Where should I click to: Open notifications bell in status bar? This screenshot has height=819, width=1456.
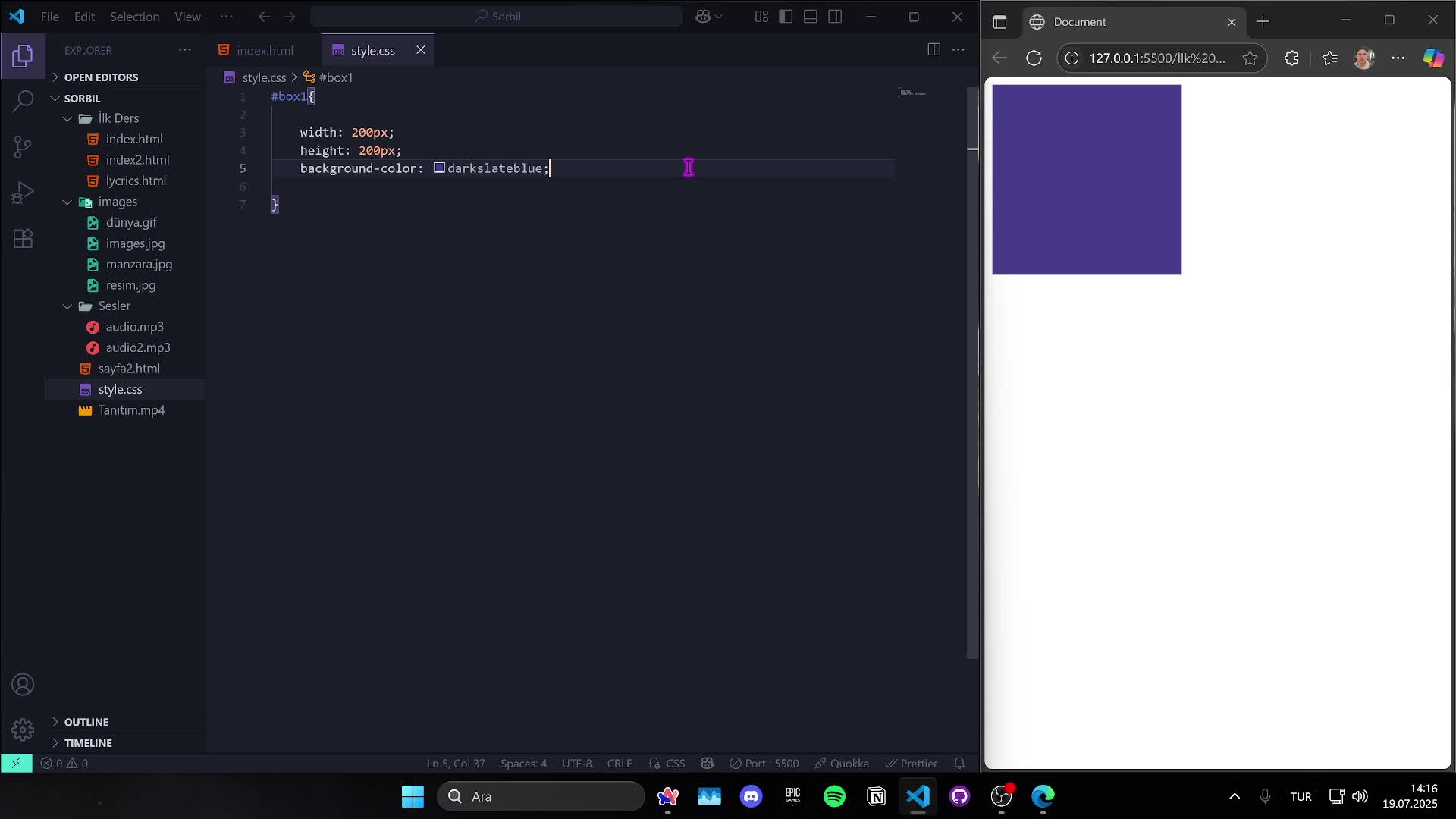click(959, 763)
